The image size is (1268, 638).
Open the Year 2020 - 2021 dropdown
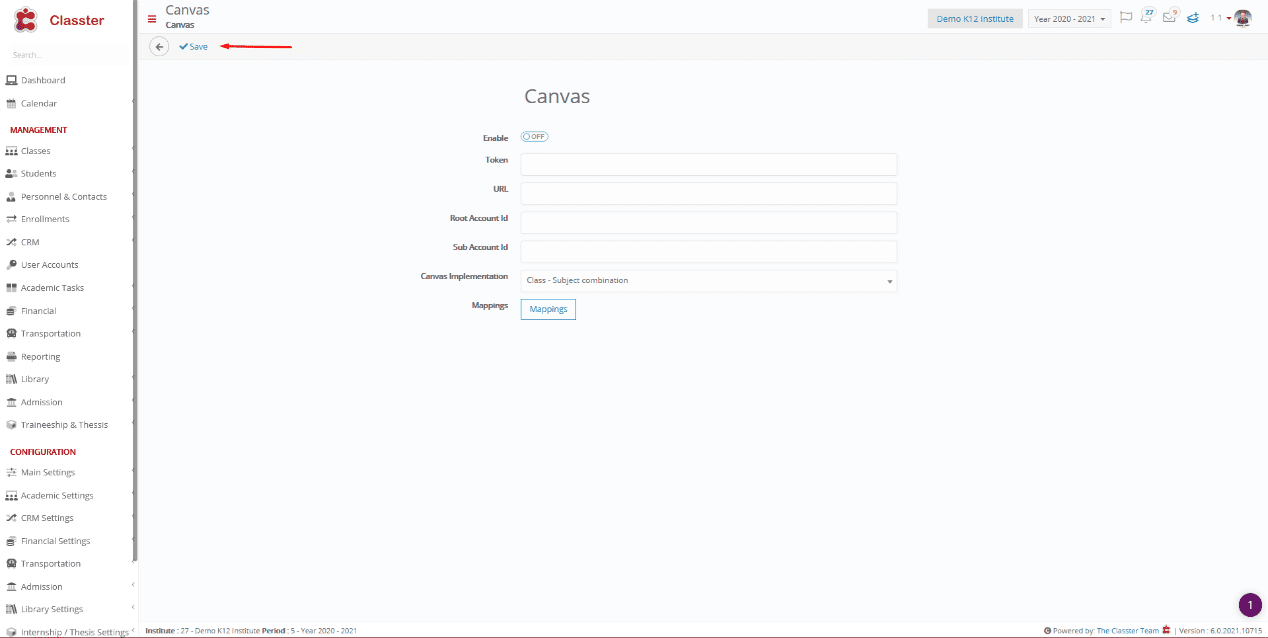[x=1070, y=19]
